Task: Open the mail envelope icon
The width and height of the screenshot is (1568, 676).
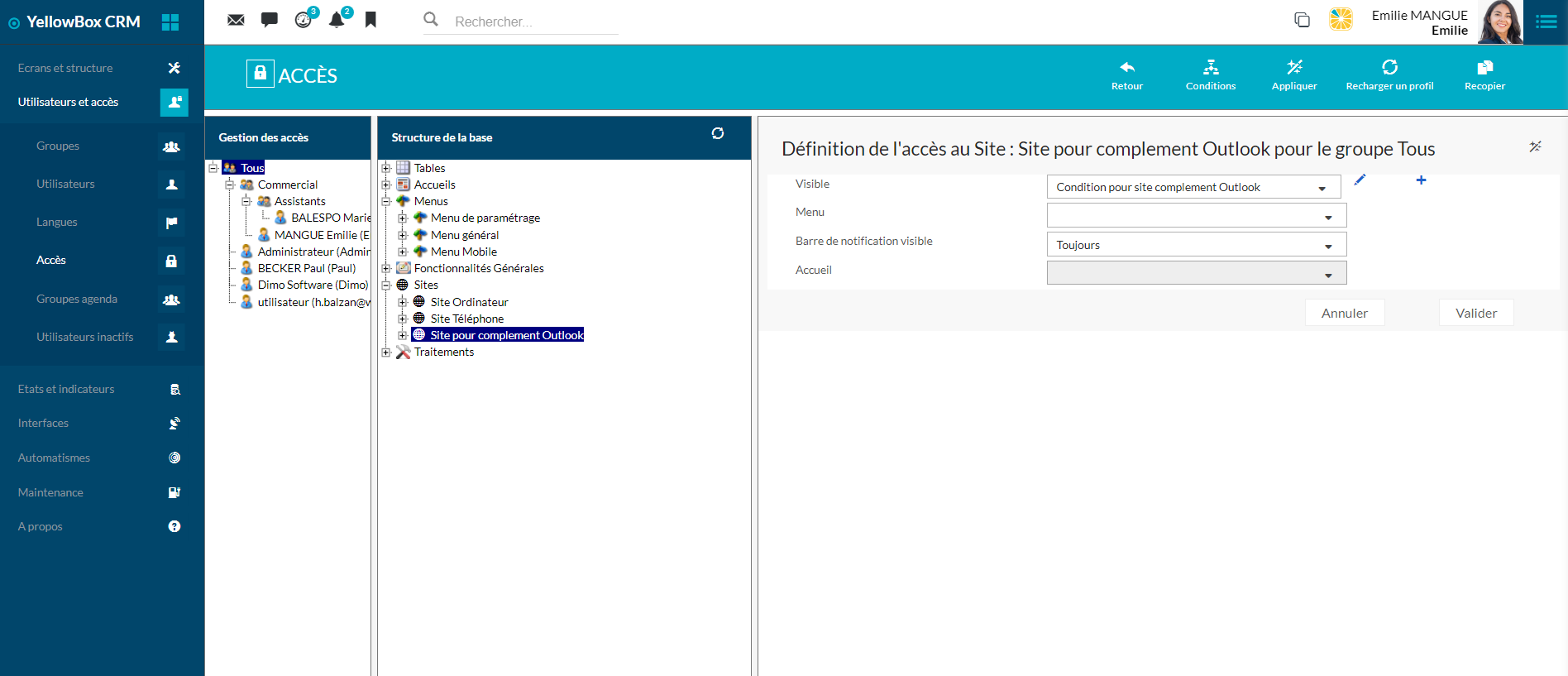Action: [236, 20]
